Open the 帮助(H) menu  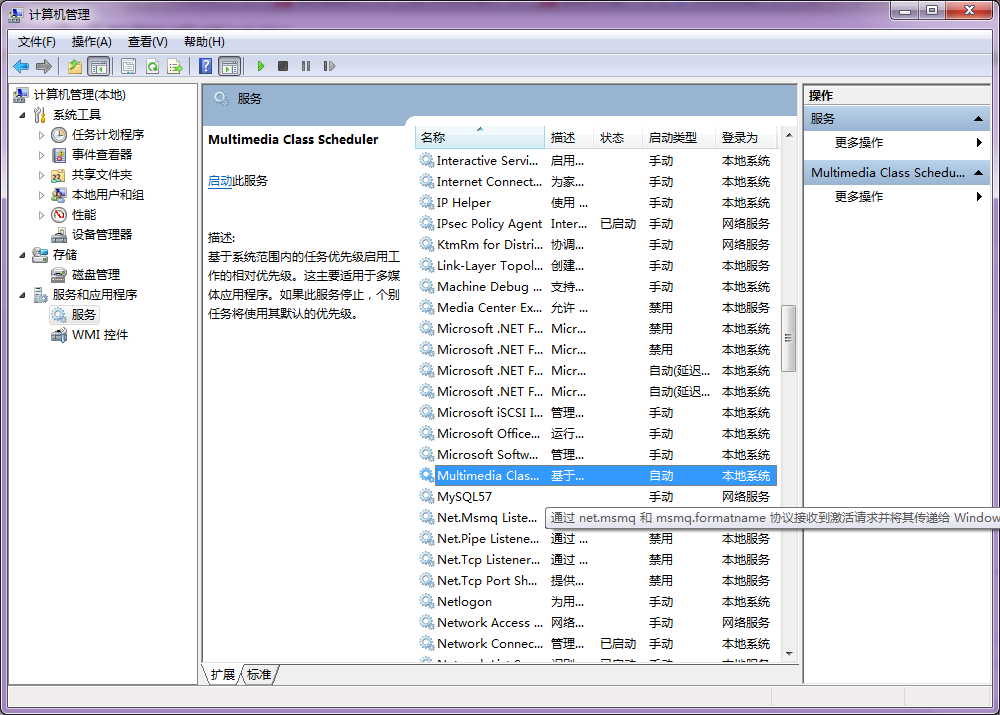coord(204,41)
